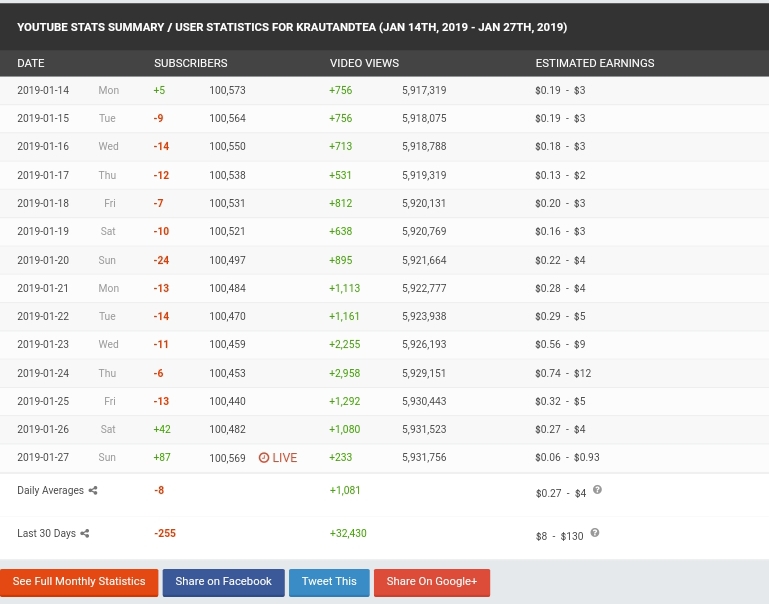Click the +2,958 video views value
The image size is (769, 604).
[x=345, y=373]
